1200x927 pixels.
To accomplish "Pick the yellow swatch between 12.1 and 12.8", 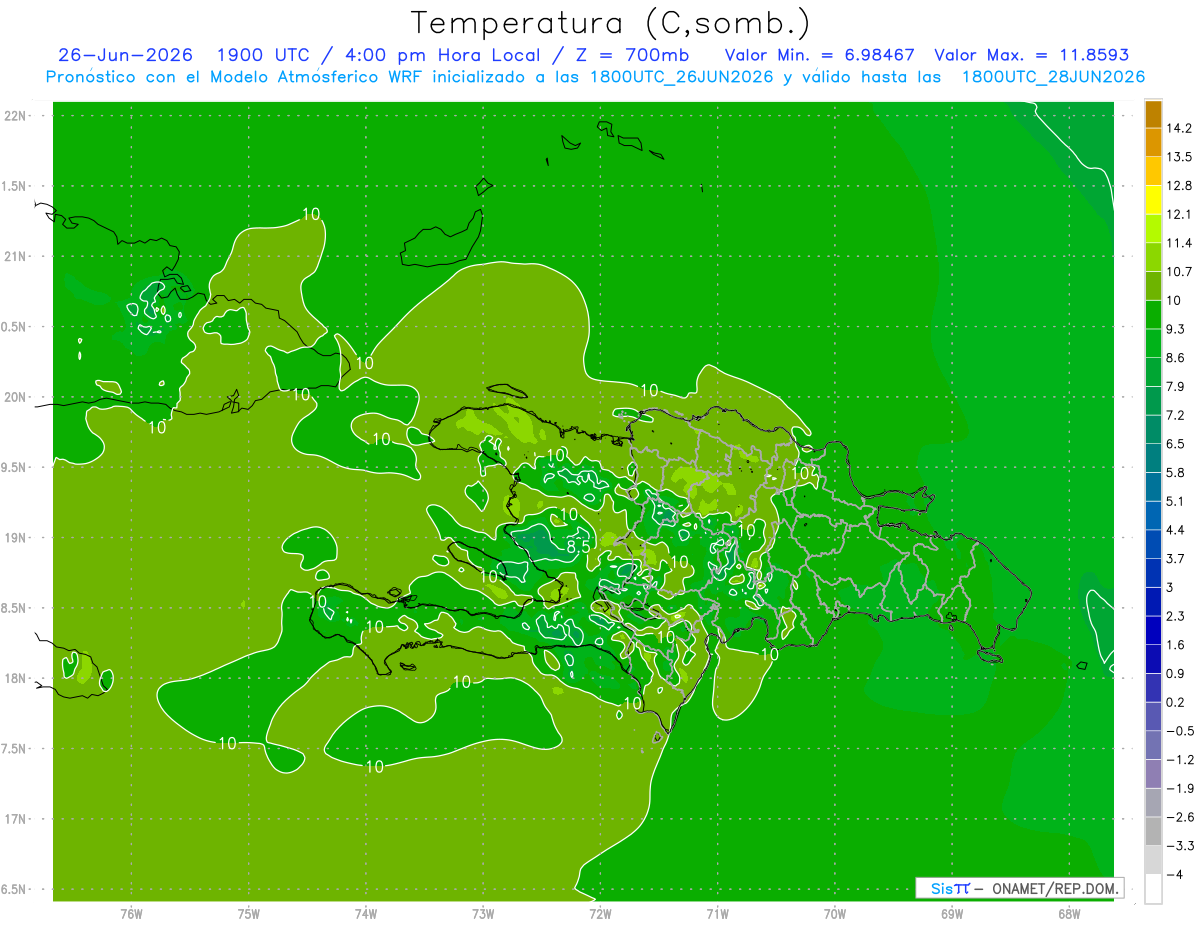I will click(x=1153, y=200).
